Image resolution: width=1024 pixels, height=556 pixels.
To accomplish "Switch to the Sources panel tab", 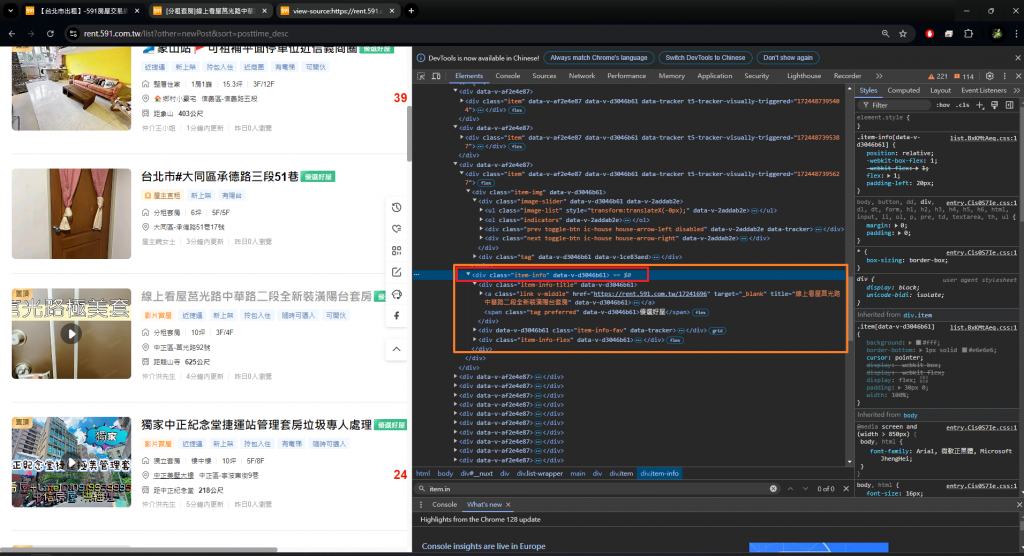I will pyautogui.click(x=544, y=76).
